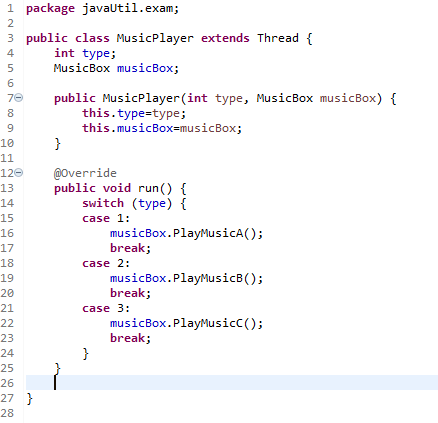
Task: Click the 'void' keyword on line 13
Action: click(117, 188)
